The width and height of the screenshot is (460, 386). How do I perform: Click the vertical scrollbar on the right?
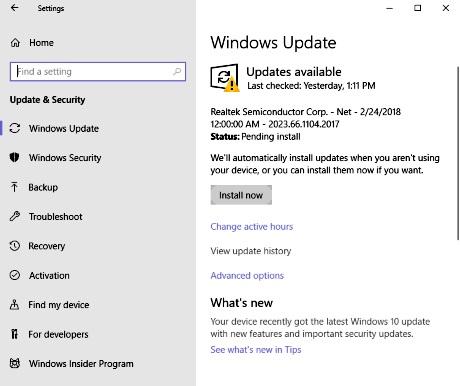click(x=458, y=153)
